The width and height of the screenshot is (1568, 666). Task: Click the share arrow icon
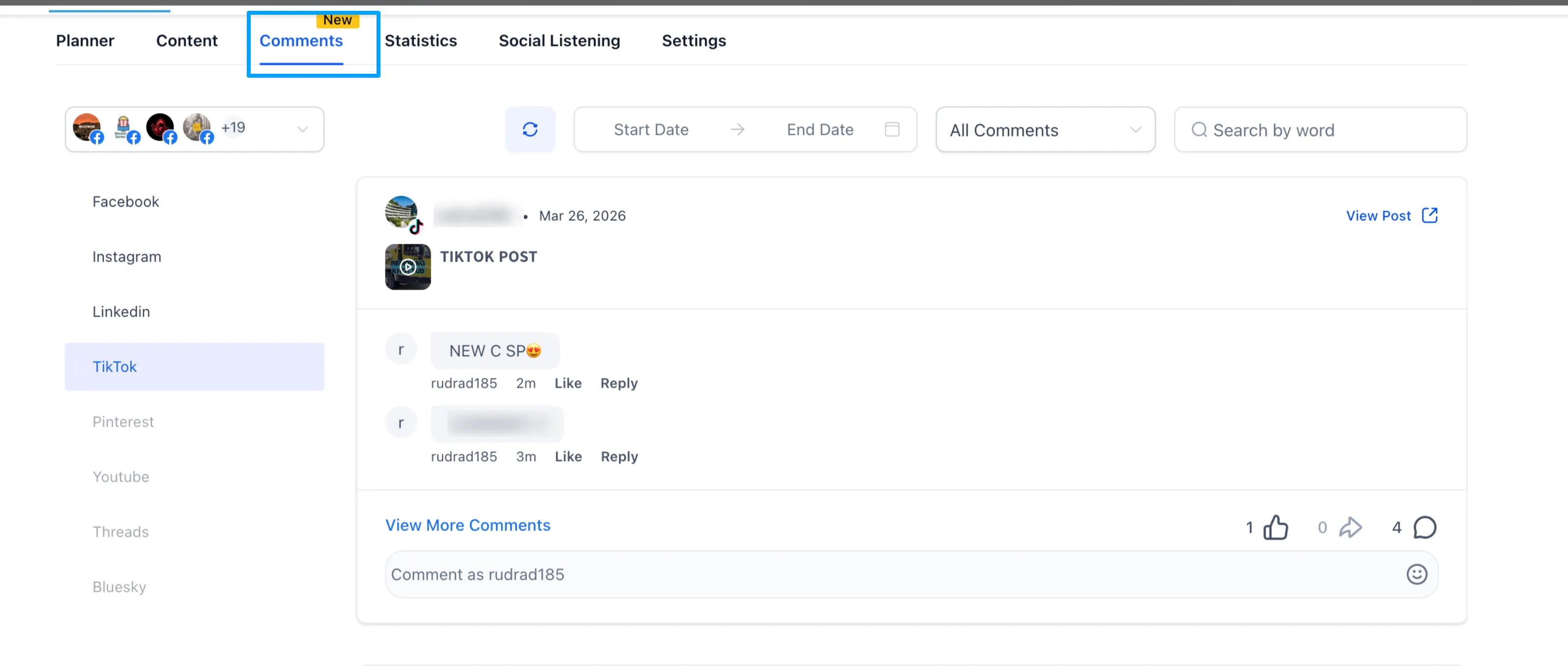1351,527
